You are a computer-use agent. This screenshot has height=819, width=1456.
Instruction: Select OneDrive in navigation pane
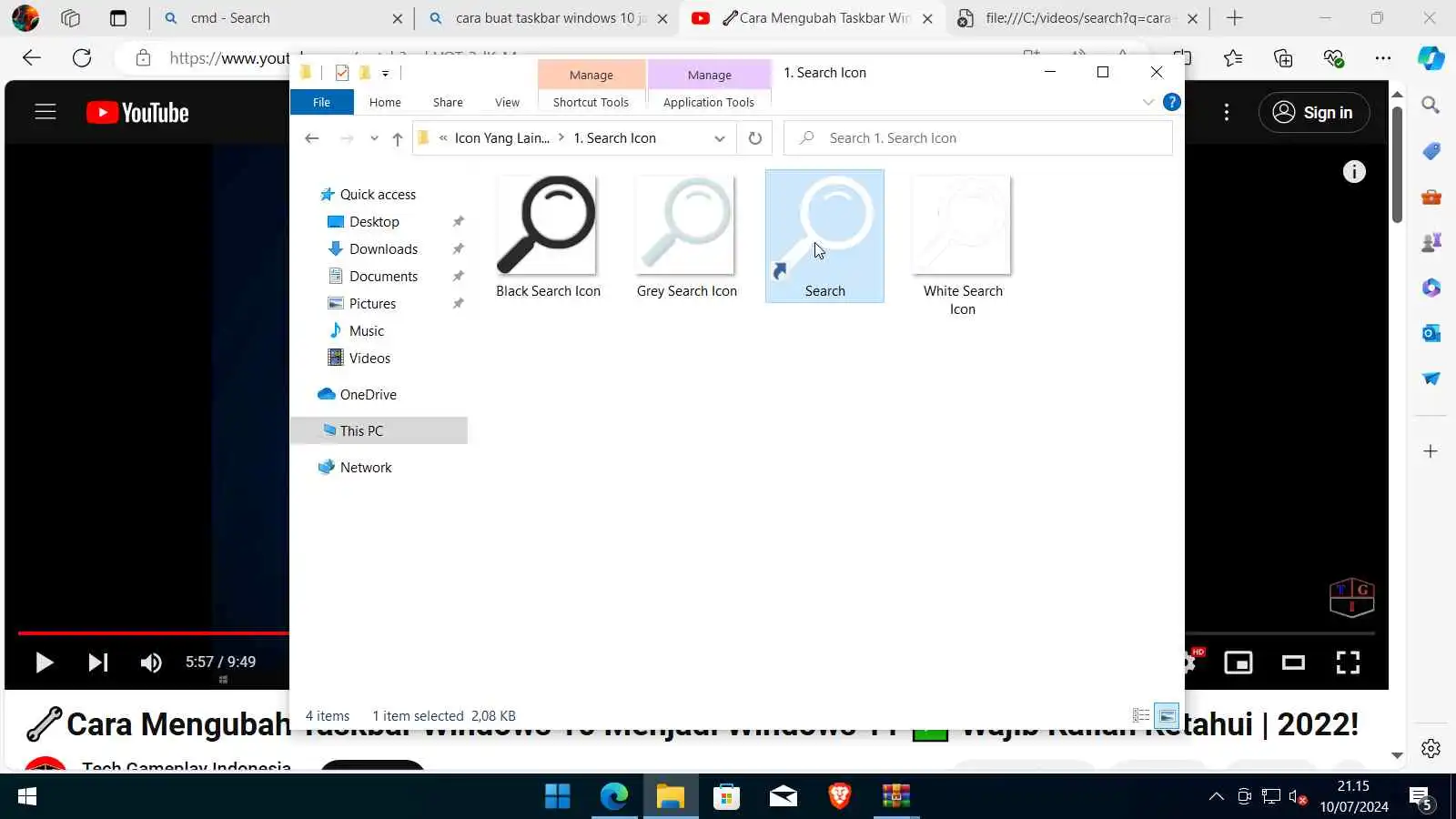point(368,395)
